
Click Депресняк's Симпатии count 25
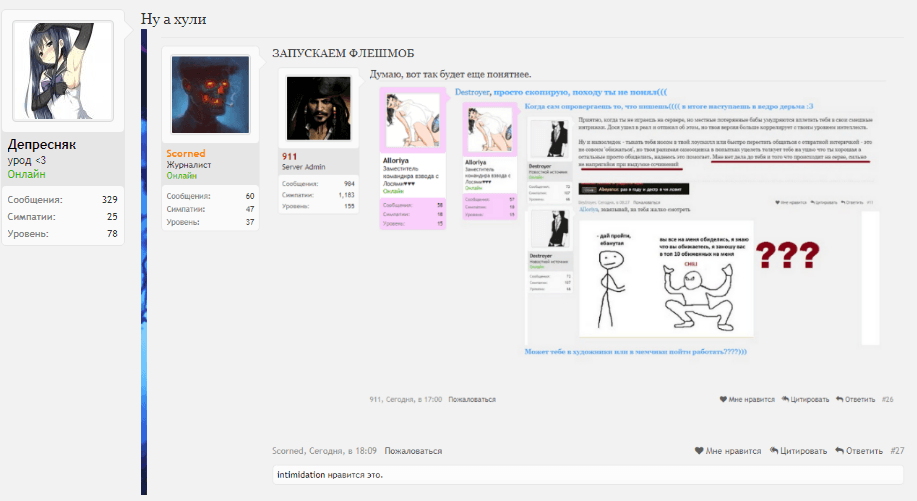click(112, 216)
